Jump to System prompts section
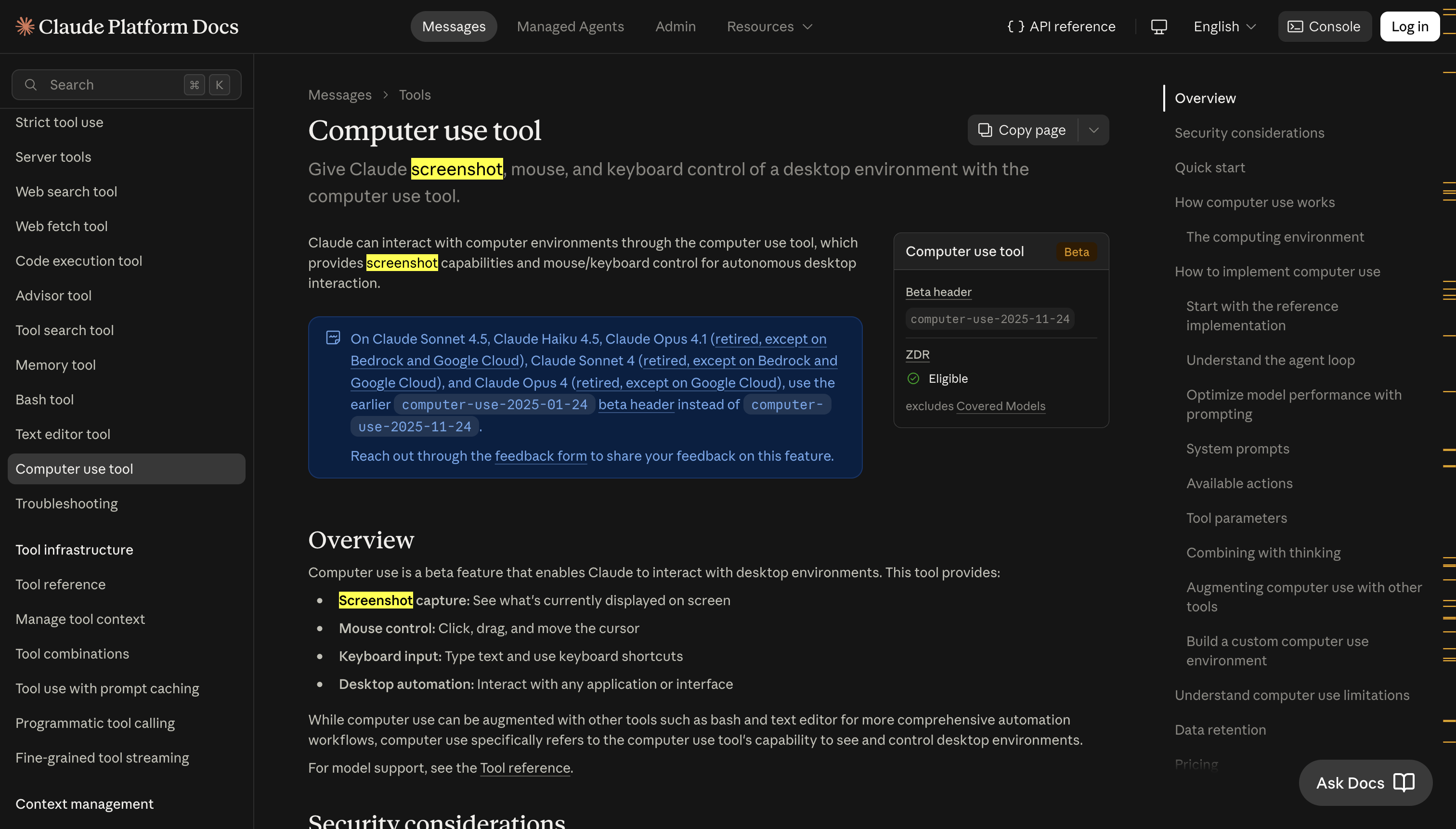The image size is (1456, 829). tap(1237, 449)
